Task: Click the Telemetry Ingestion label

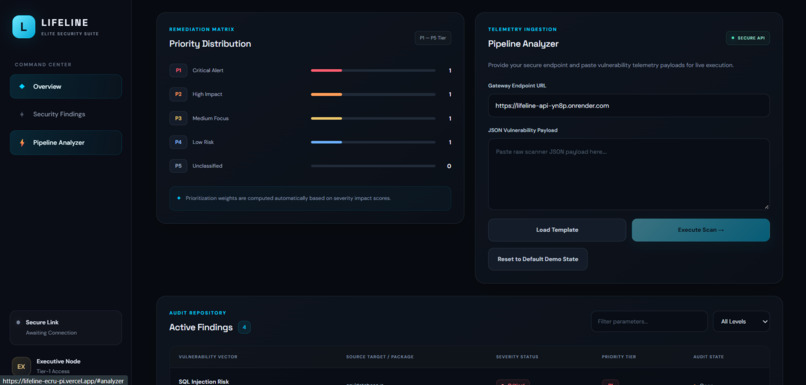Action: pos(522,29)
